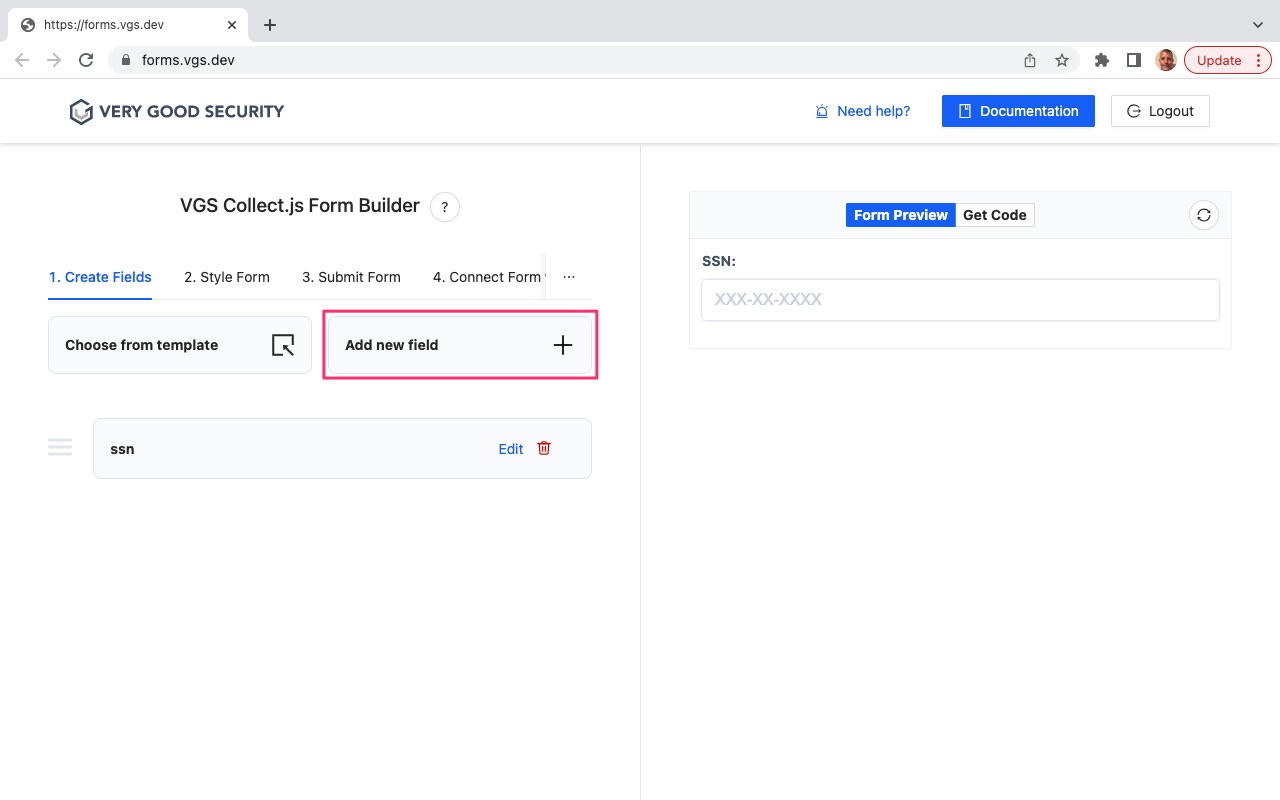Click the ssn field row name
Viewport: 1280px width, 800px height.
[122, 449]
